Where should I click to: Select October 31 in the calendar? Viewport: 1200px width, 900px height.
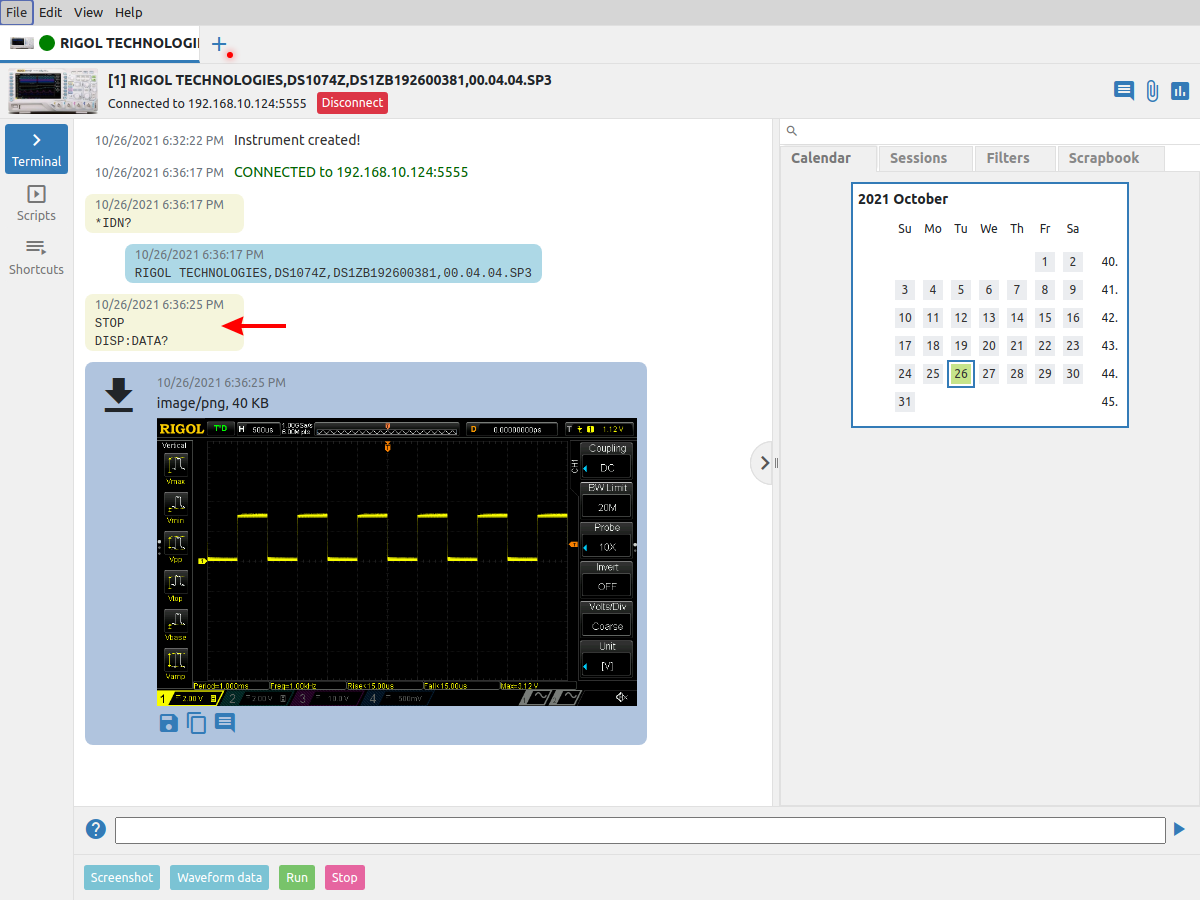pyautogui.click(x=905, y=402)
